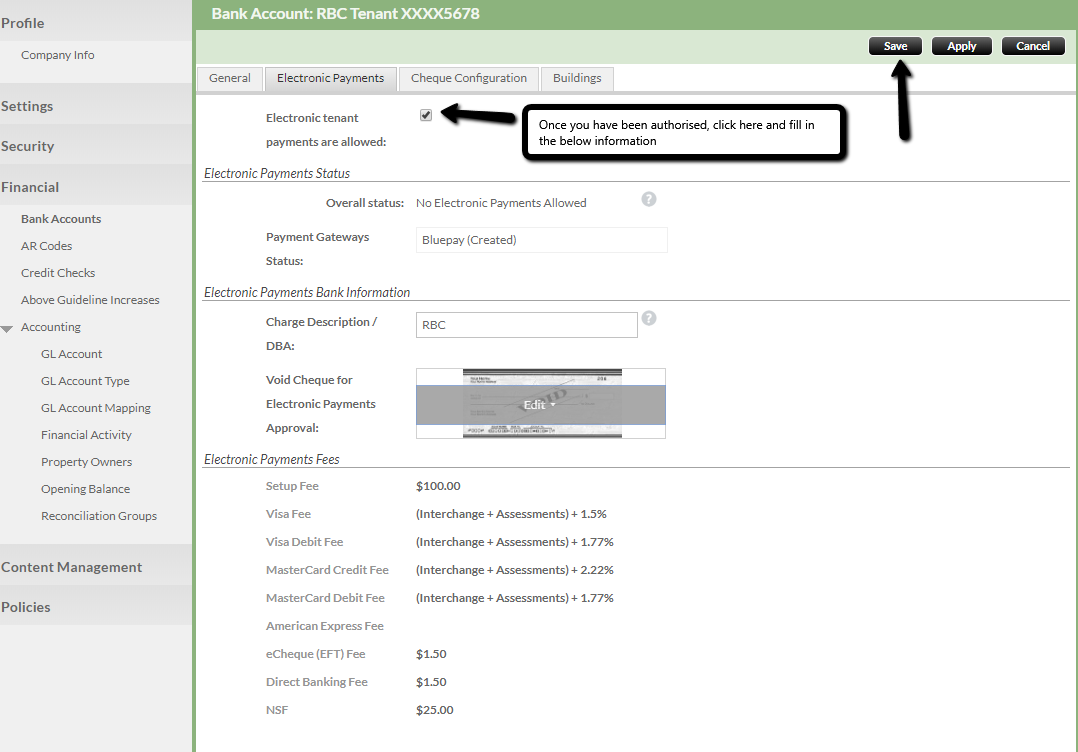
Task: Toggle Electronic tenant payments allowed checkbox
Action: coord(426,115)
